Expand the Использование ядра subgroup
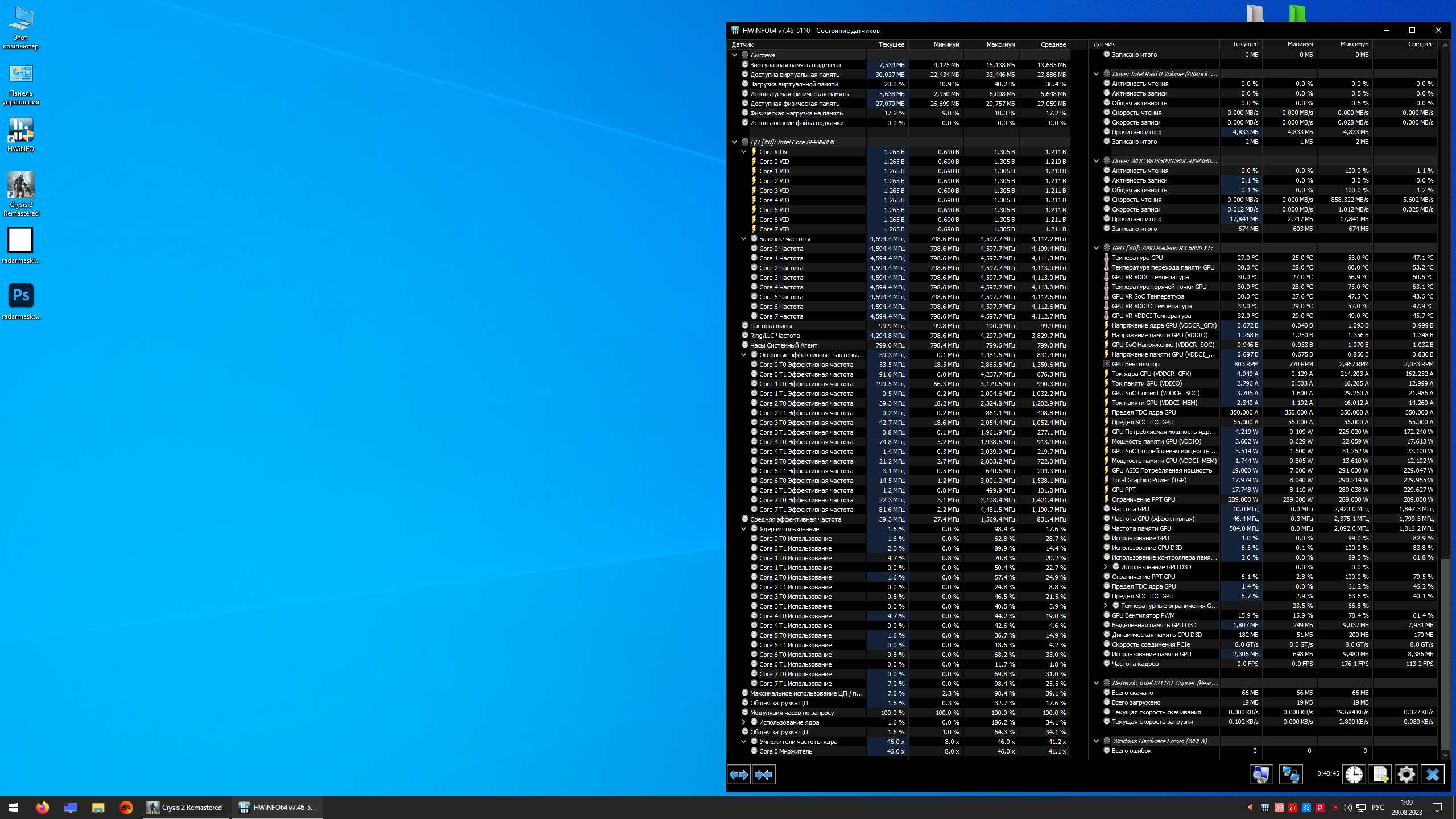The image size is (1456, 819). click(x=743, y=722)
